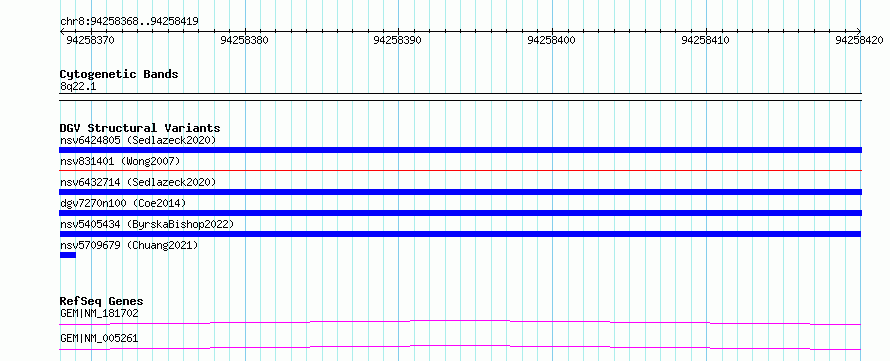Open variant nsv5405434 (ByrskaBishop2022) label
This screenshot has height=361, width=890.
click(147, 224)
